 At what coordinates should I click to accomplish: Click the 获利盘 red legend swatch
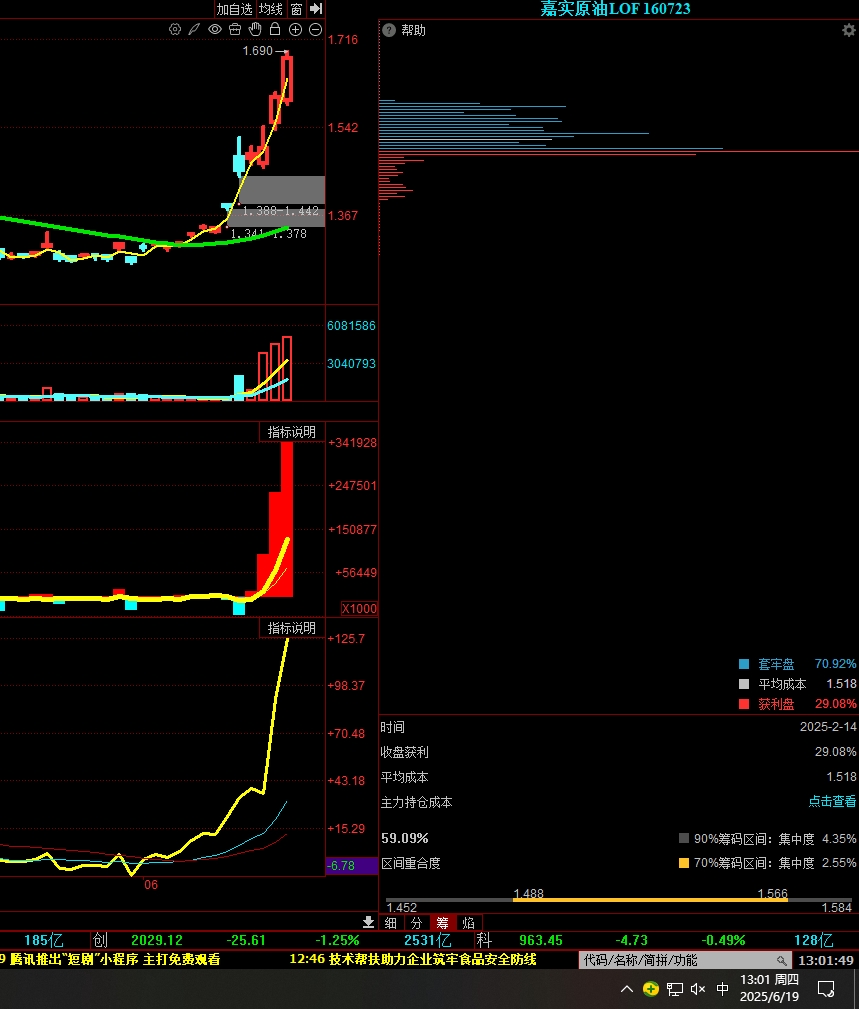[x=744, y=704]
